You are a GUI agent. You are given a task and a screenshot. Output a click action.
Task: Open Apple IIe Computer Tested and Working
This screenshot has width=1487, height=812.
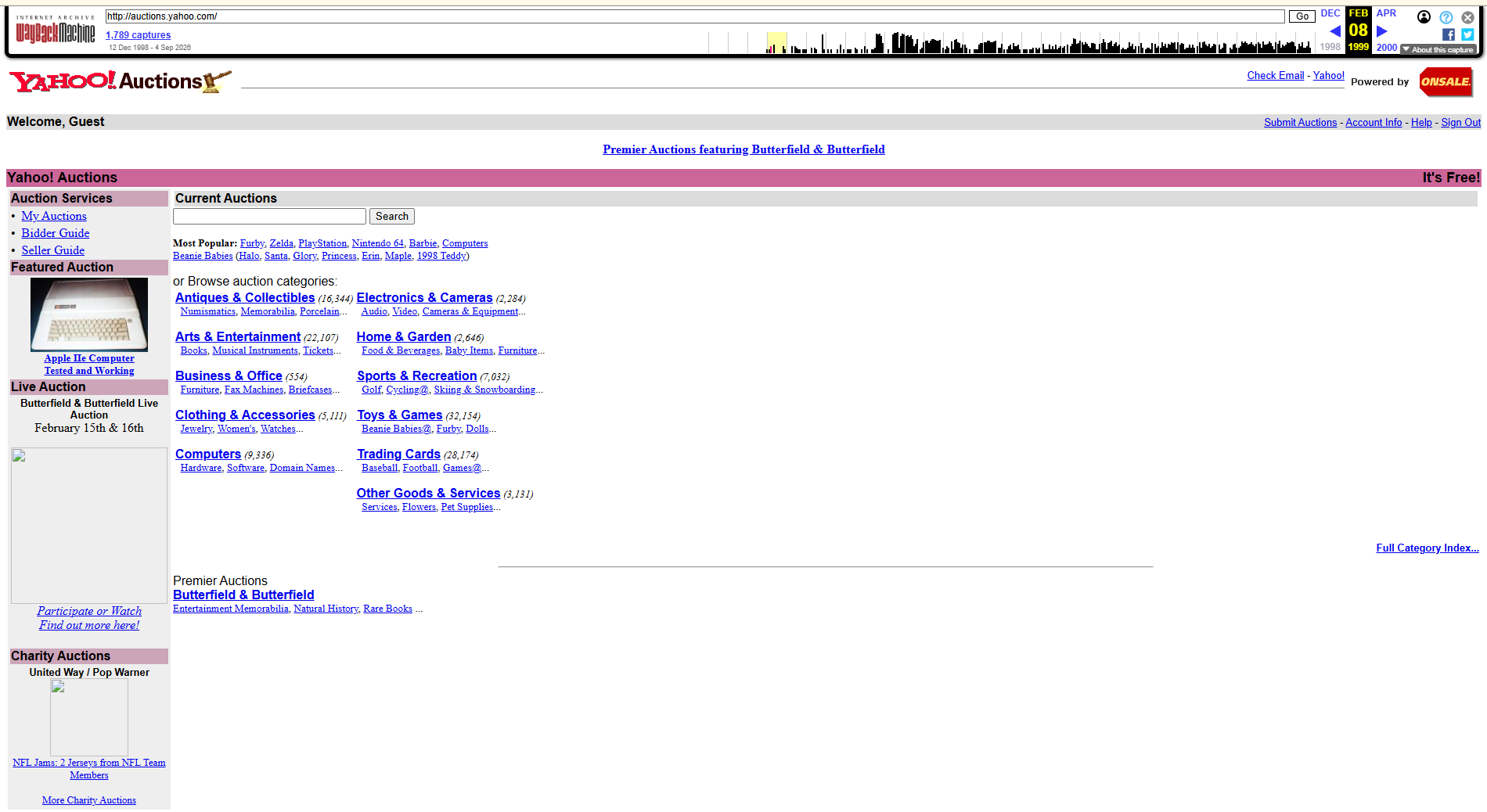point(89,365)
